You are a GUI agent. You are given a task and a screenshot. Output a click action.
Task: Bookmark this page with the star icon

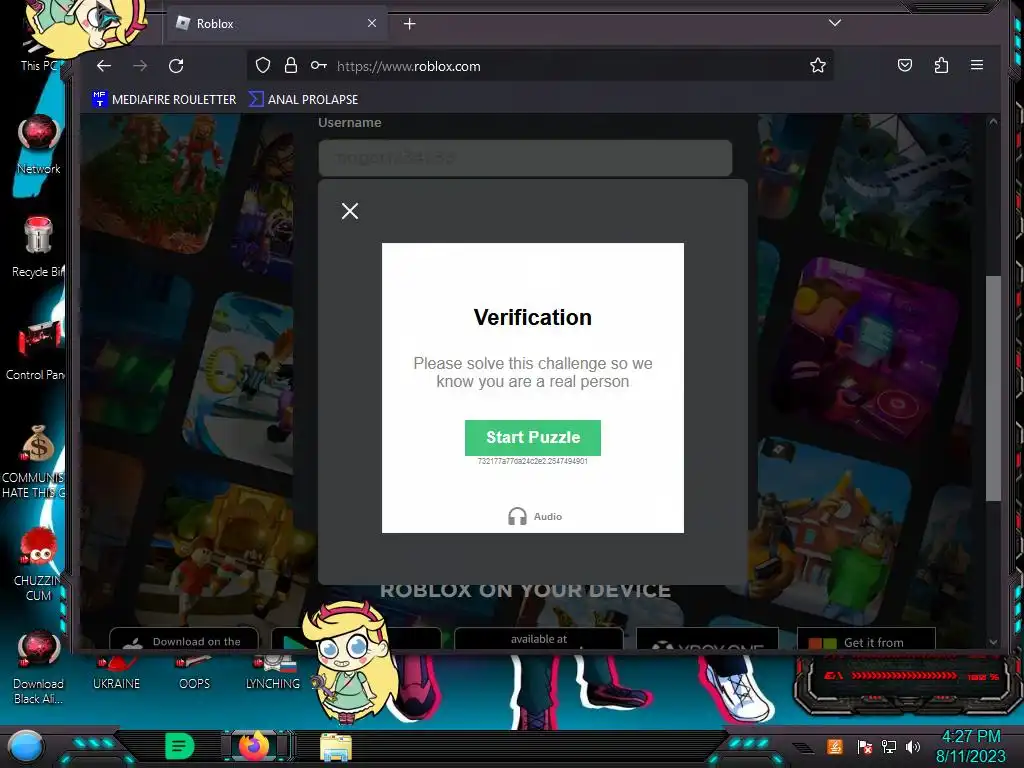tap(818, 65)
